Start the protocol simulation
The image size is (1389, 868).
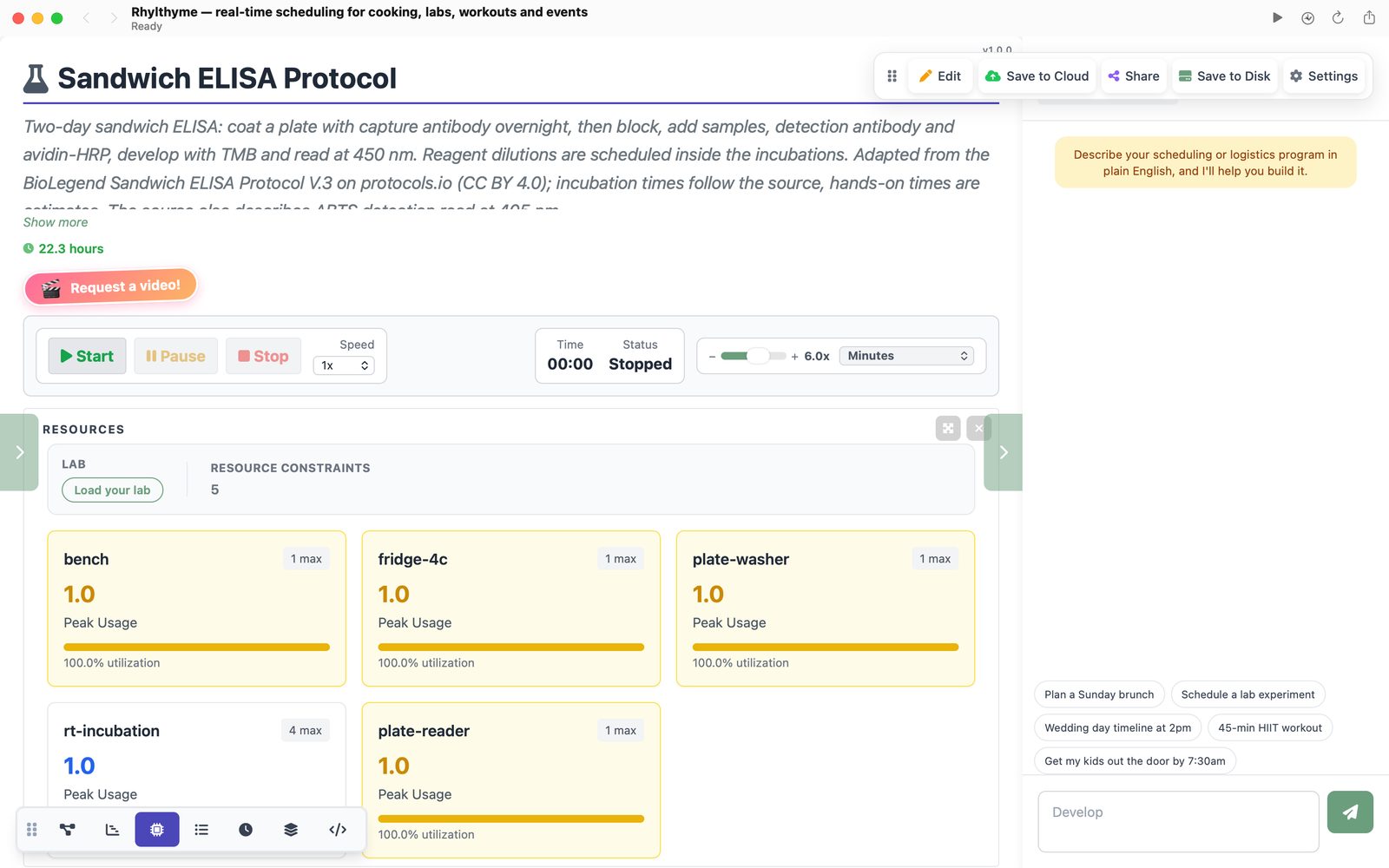point(87,356)
